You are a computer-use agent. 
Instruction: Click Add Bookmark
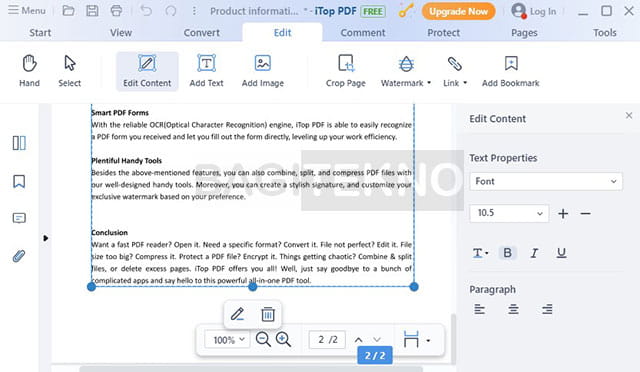pyautogui.click(x=511, y=71)
